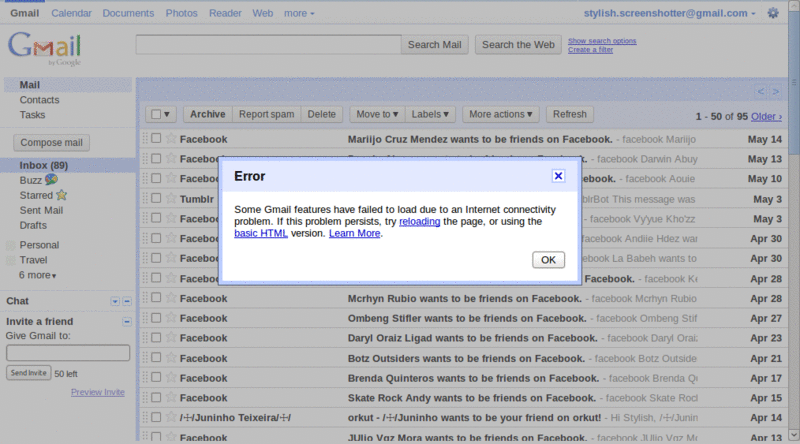This screenshot has width=800, height=444.
Task: Minimize the Chat panel
Action: click(127, 302)
